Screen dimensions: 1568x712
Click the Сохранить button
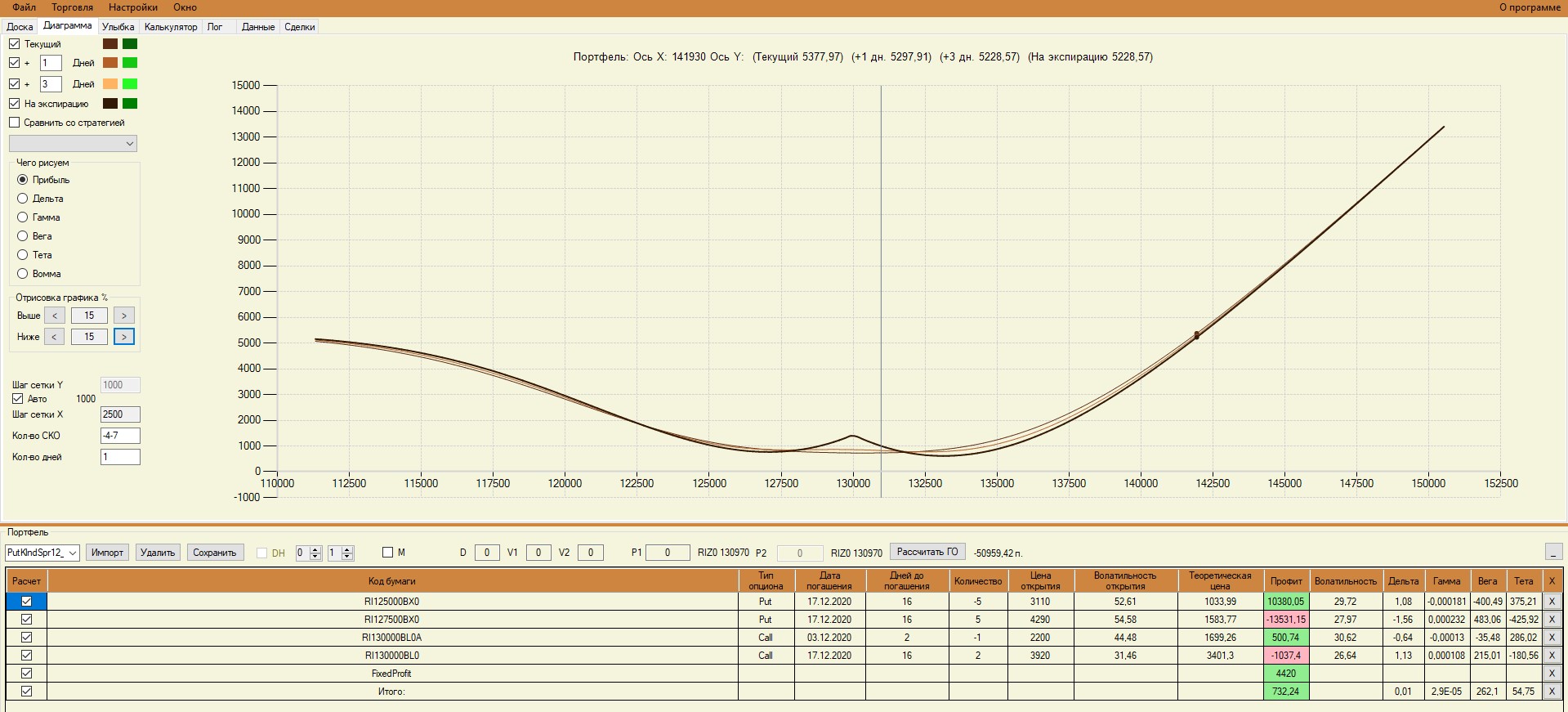(214, 553)
